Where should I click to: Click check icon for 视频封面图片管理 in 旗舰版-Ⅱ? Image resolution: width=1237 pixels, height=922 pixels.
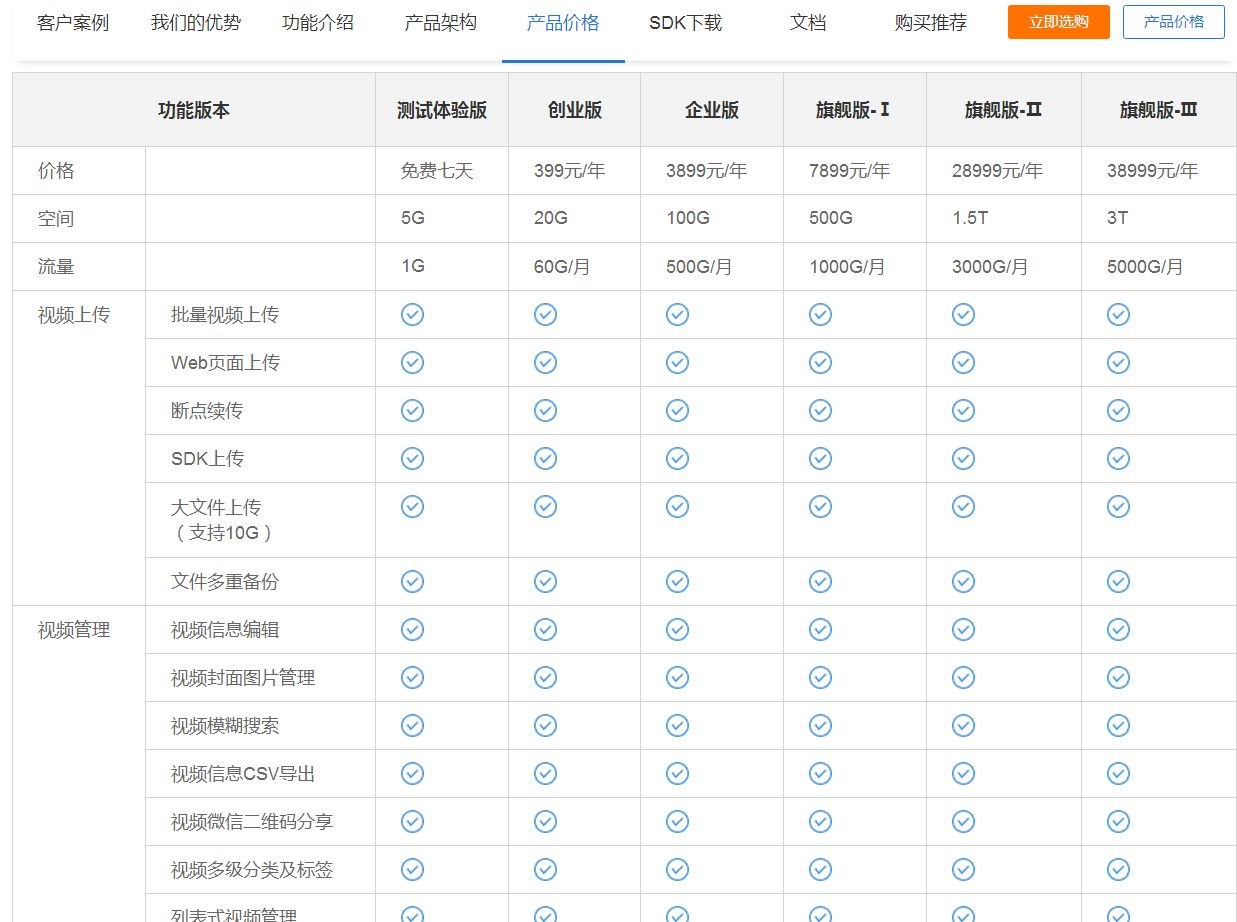(x=963, y=678)
